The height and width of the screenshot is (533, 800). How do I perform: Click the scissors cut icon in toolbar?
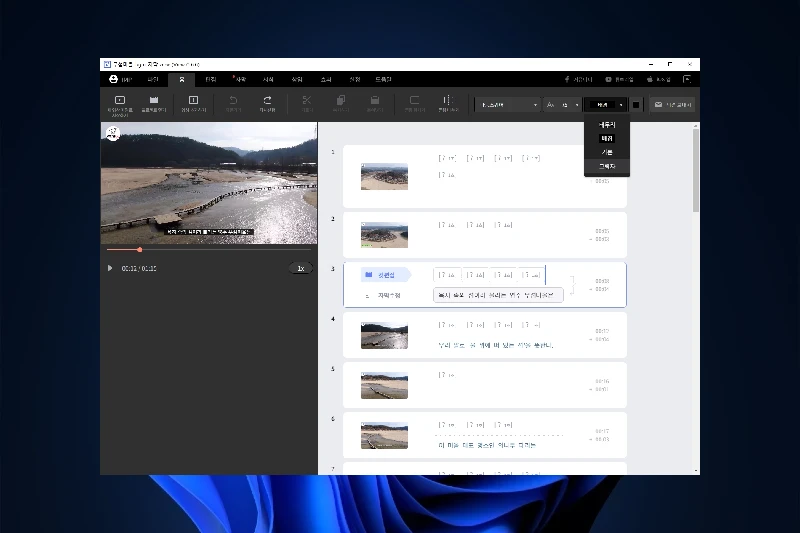coord(306,101)
